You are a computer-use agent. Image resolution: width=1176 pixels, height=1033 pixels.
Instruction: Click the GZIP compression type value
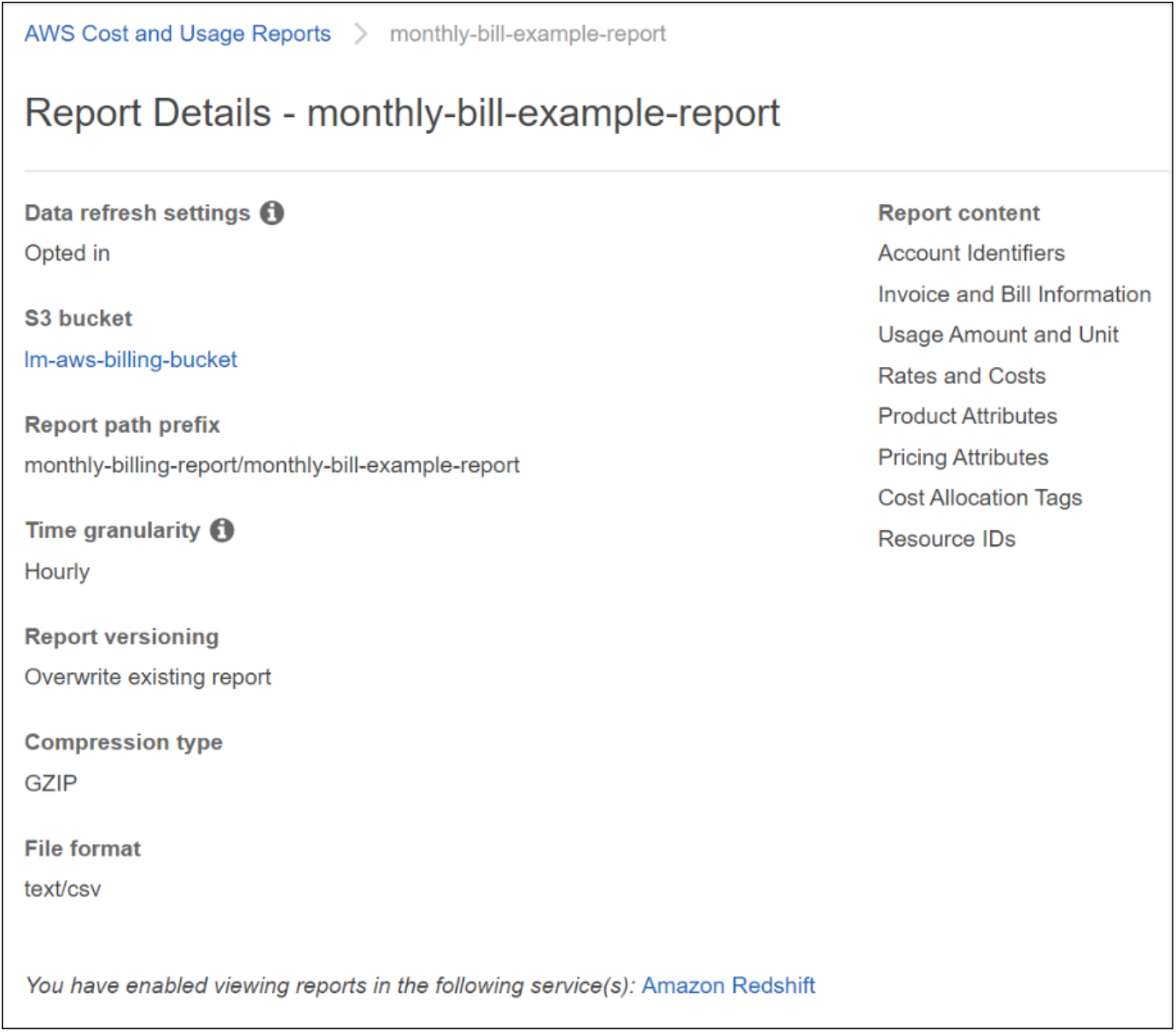pos(50,783)
